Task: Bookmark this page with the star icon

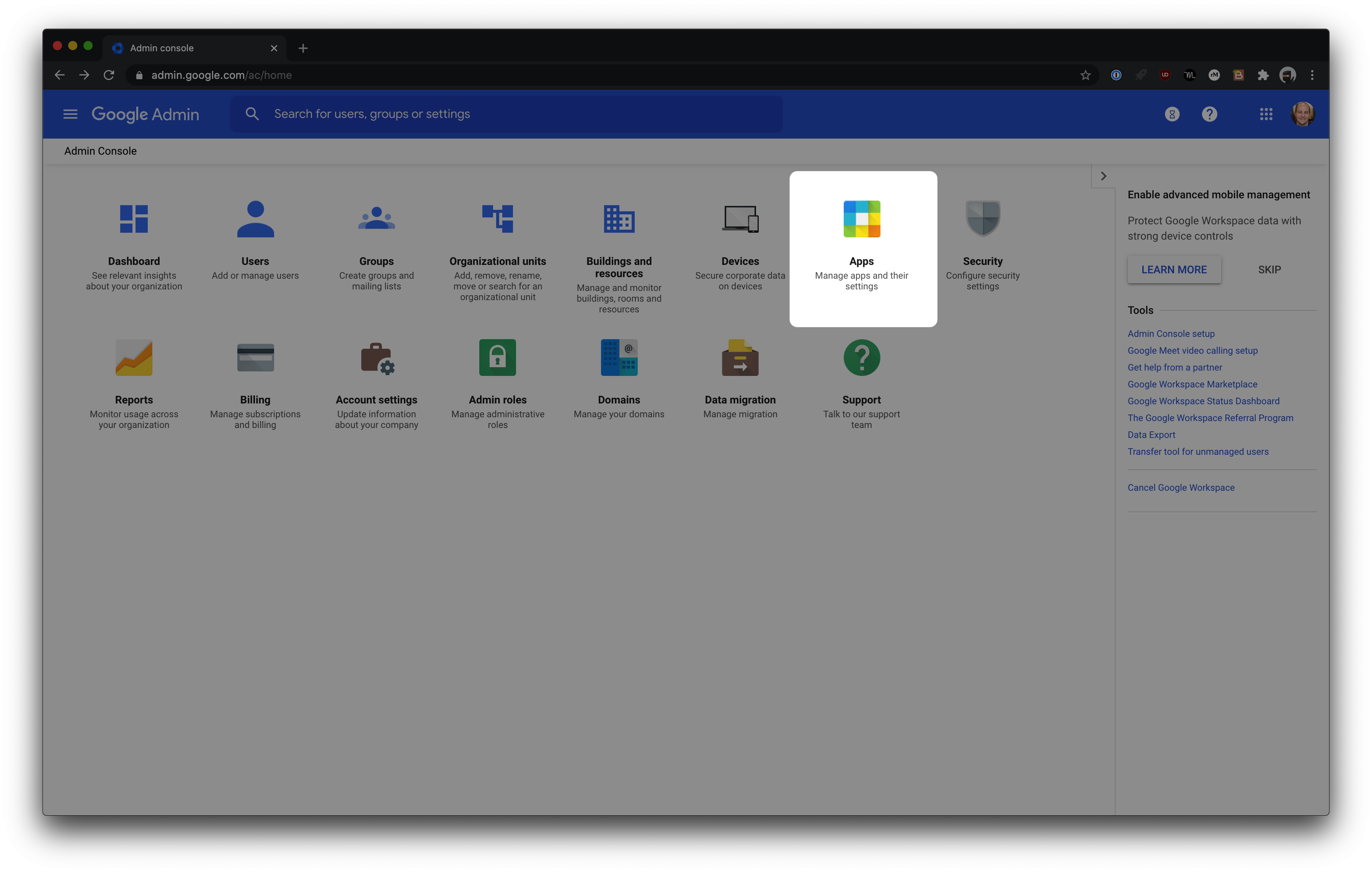Action: (x=1085, y=75)
